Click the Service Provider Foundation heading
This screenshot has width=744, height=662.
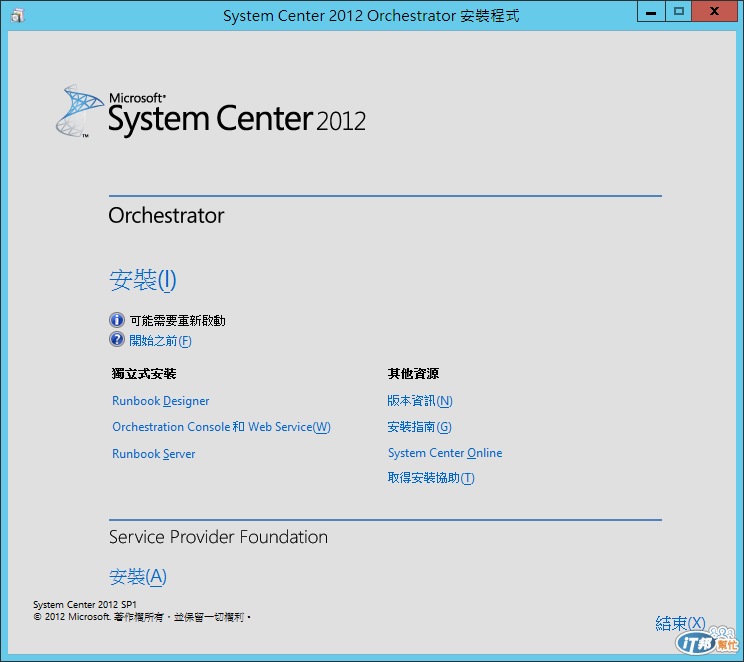pos(218,537)
